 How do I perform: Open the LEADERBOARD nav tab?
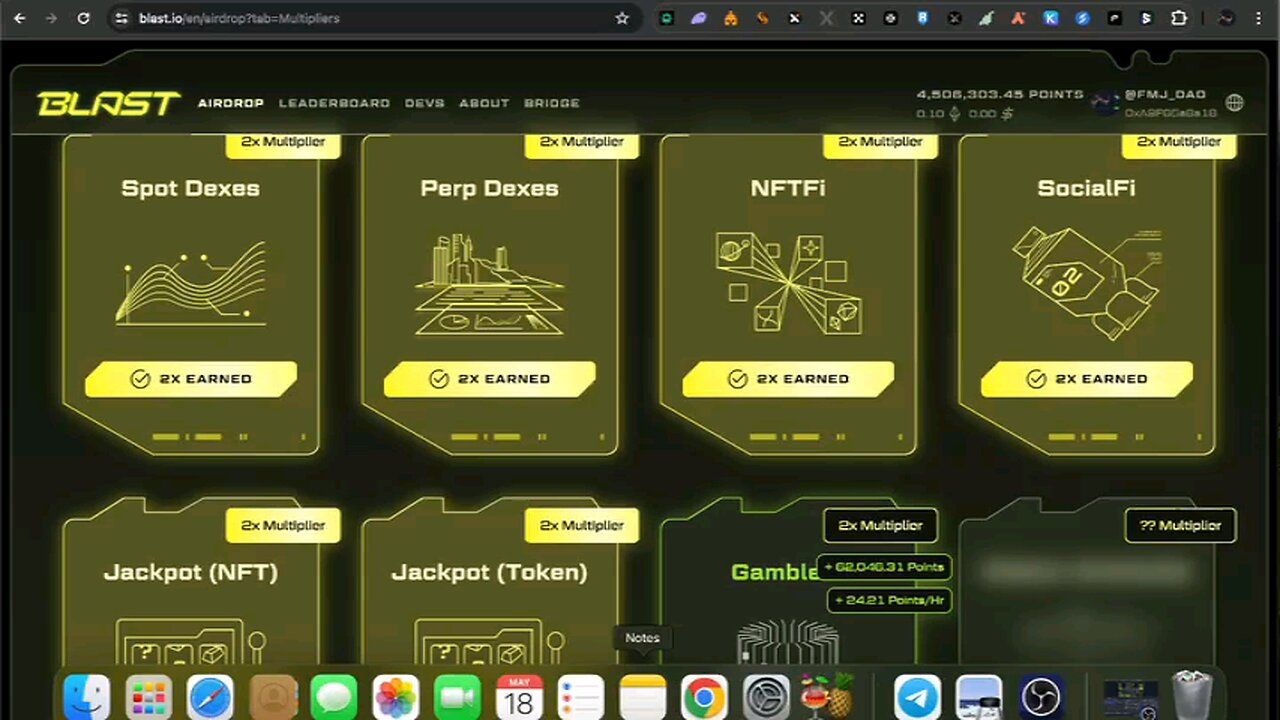pyautogui.click(x=334, y=103)
